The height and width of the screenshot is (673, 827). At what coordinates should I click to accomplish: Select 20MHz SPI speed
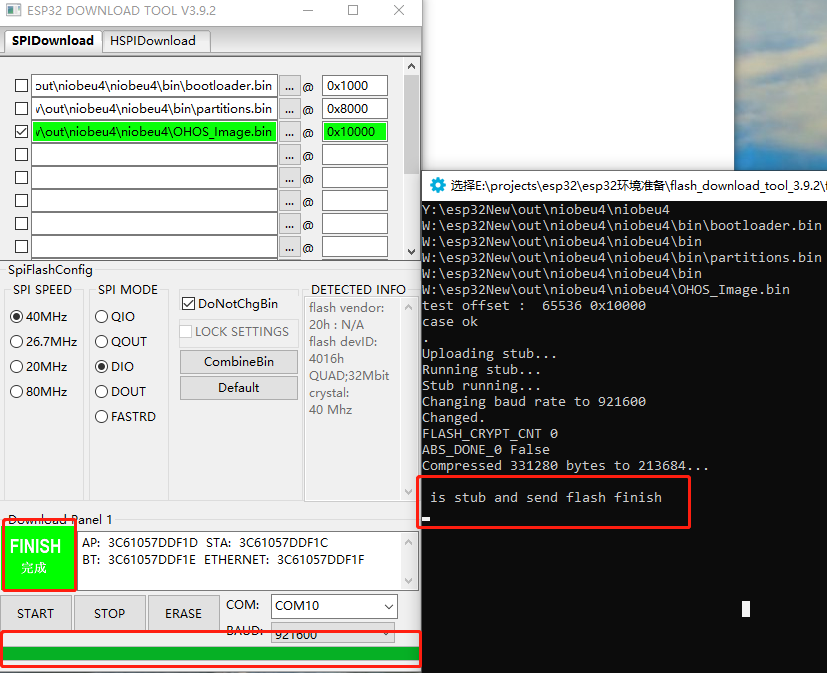pos(16,367)
